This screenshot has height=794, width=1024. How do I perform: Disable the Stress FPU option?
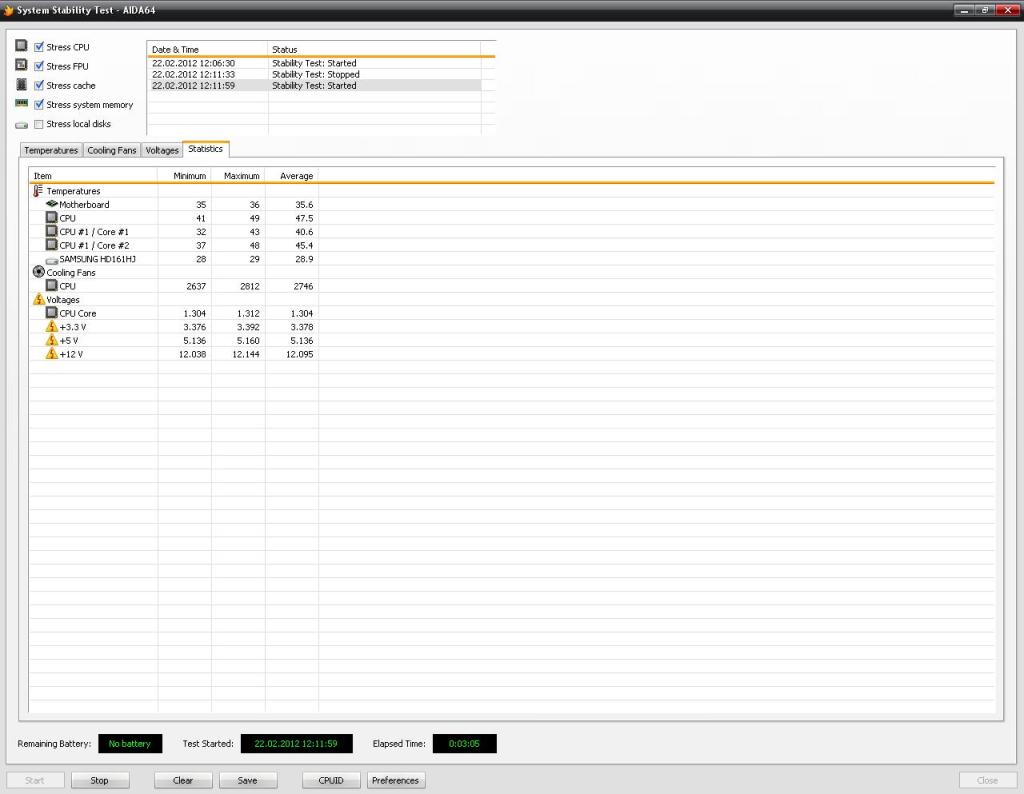click(x=39, y=66)
